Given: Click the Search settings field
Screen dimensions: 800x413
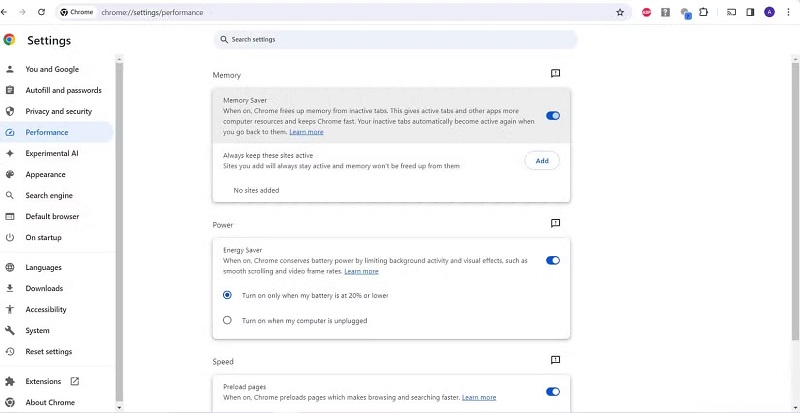Looking at the screenshot, I should (395, 39).
